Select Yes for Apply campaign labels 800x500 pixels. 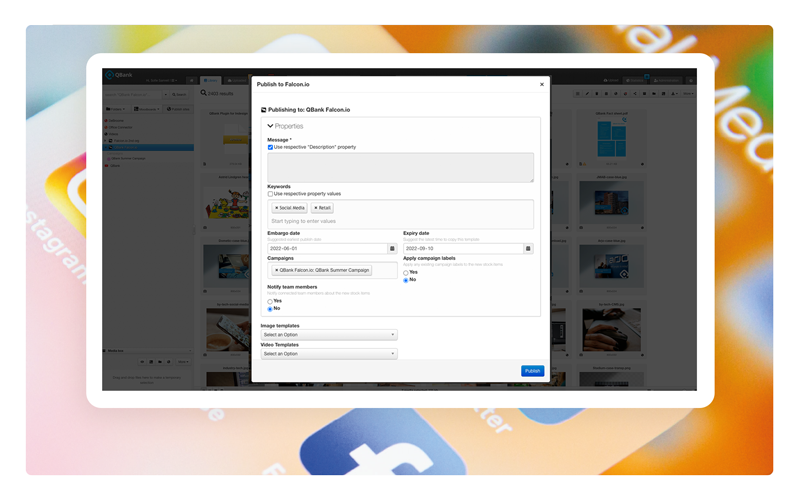[x=406, y=273]
